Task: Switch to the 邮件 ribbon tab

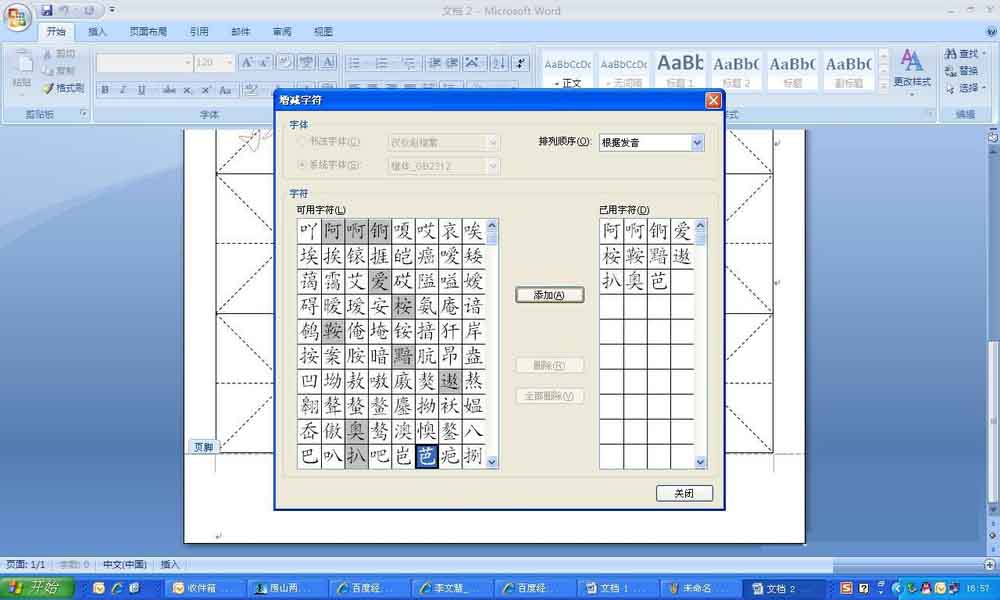Action: (240, 31)
